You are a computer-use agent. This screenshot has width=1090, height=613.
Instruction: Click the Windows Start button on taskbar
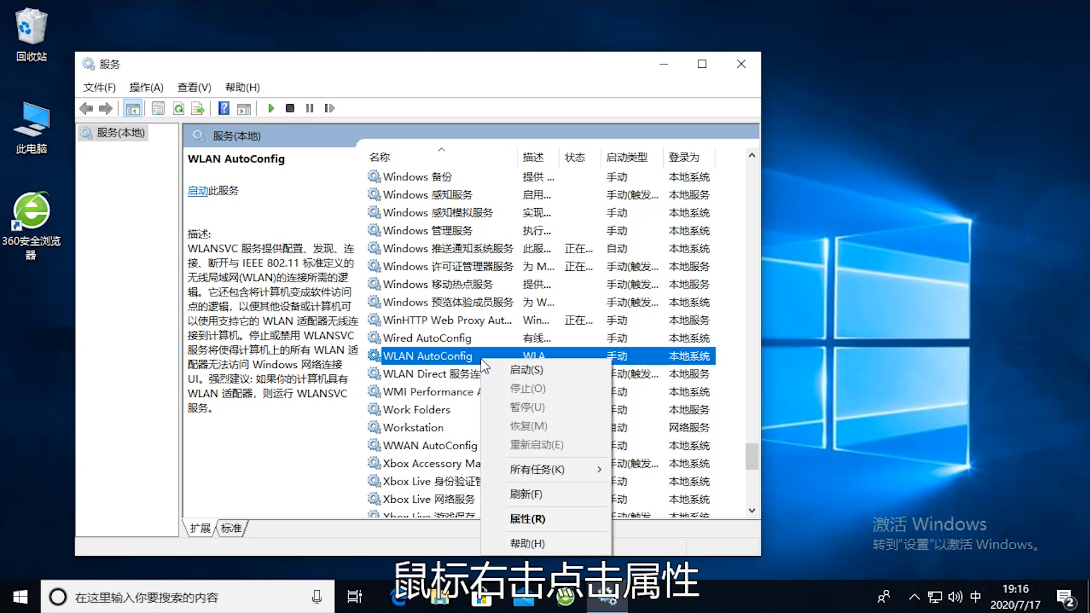(x=20, y=597)
